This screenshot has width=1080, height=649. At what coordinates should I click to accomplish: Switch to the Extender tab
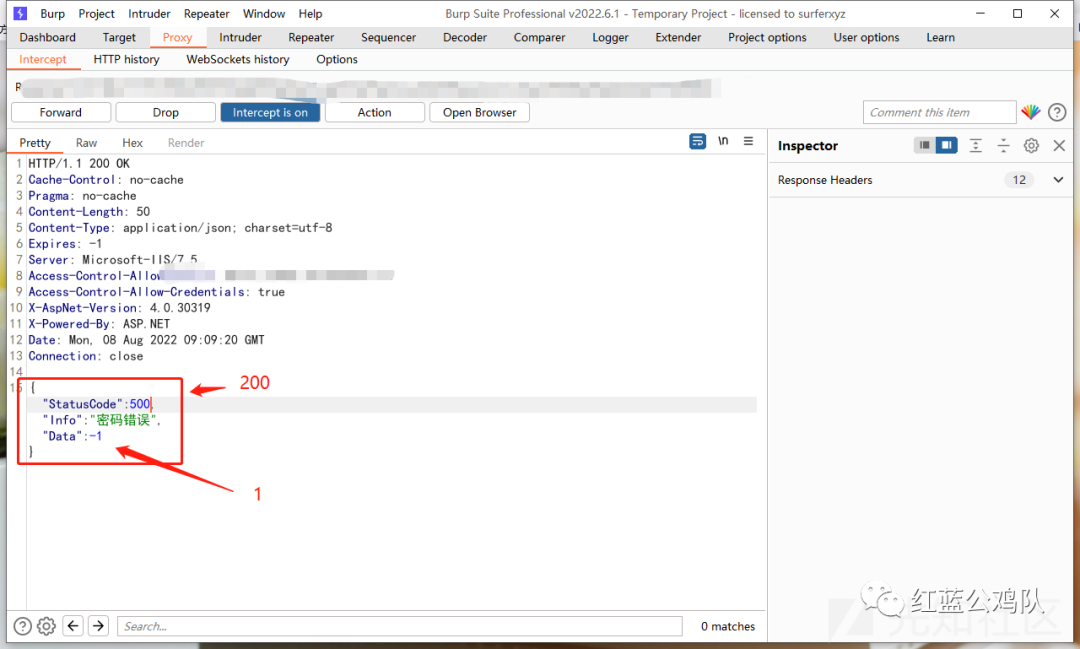pyautogui.click(x=678, y=37)
